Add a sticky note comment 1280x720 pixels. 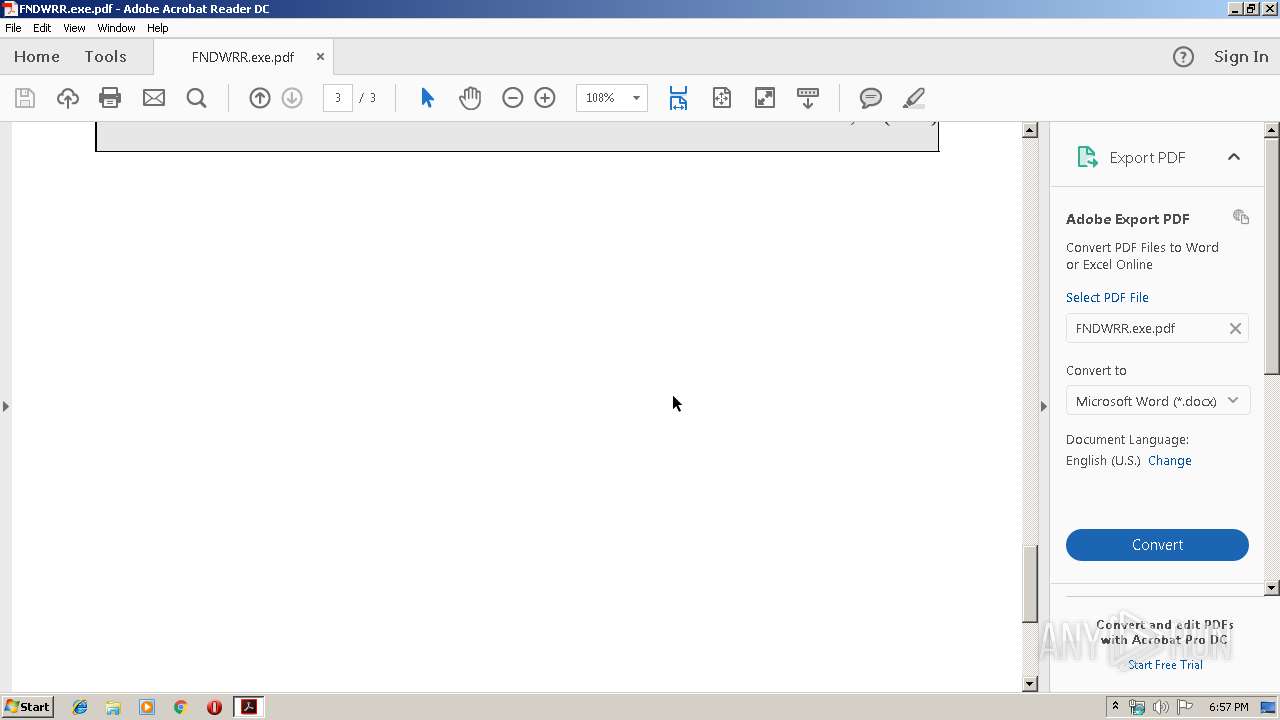point(871,98)
